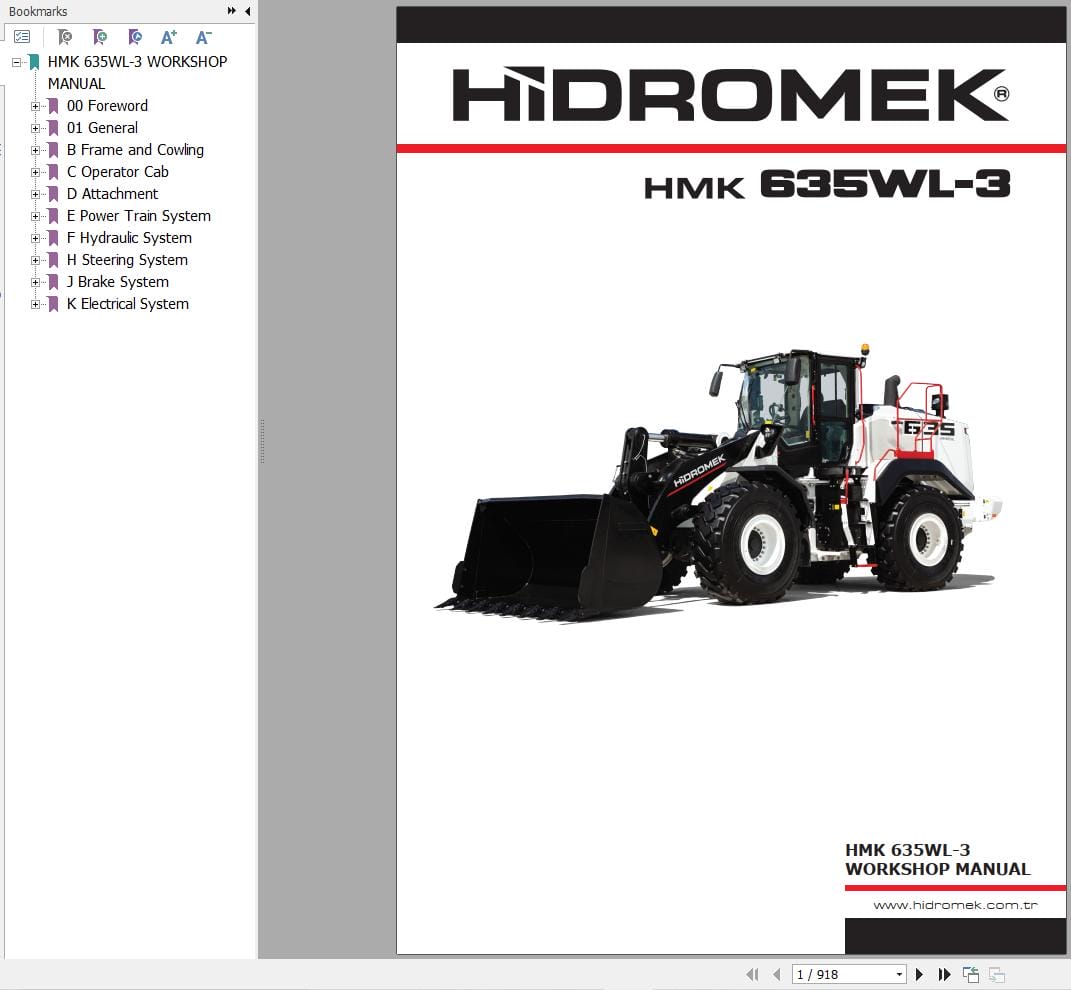This screenshot has height=990, width=1071.
Task: Click the next view icon
Action: tap(997, 974)
